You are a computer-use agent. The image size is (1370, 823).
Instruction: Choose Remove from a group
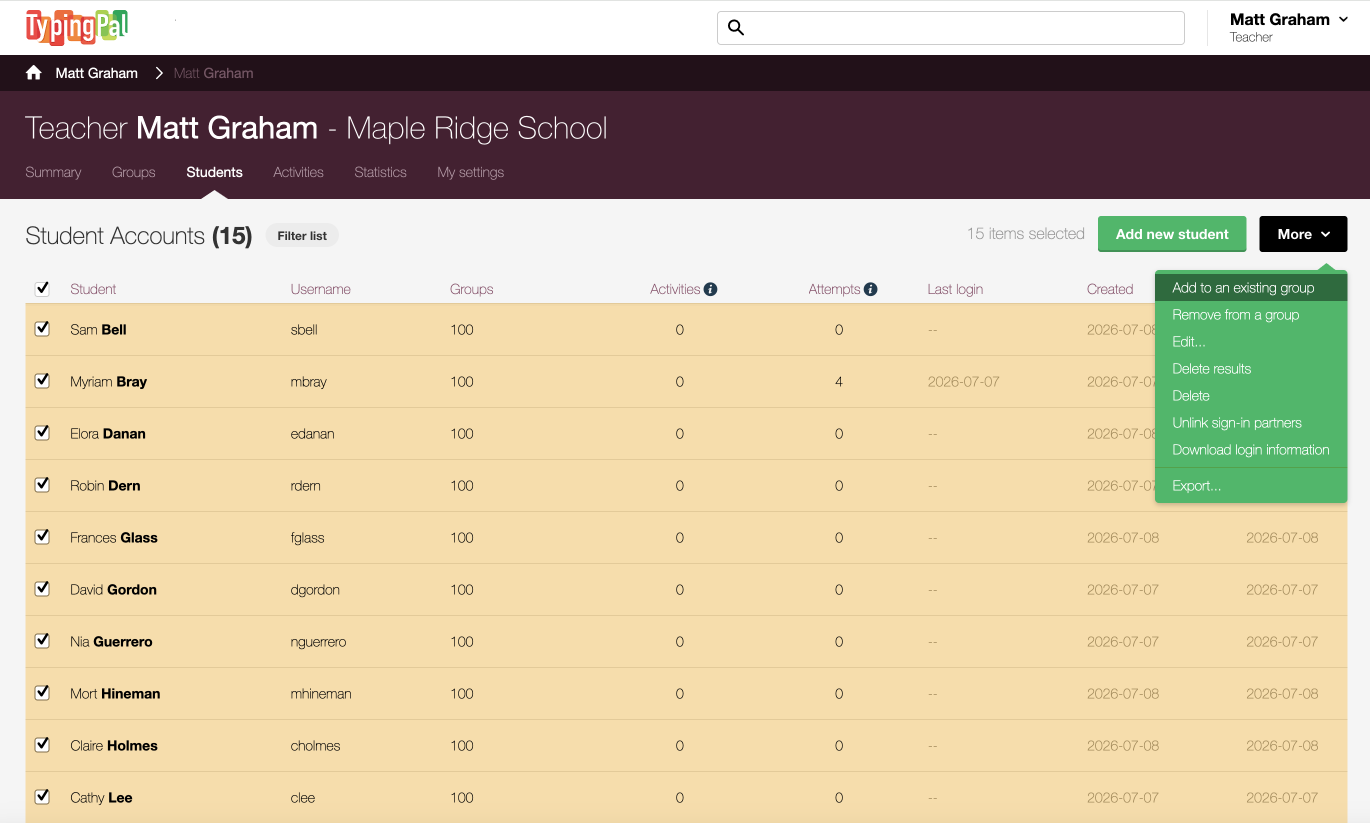[x=1251, y=315]
